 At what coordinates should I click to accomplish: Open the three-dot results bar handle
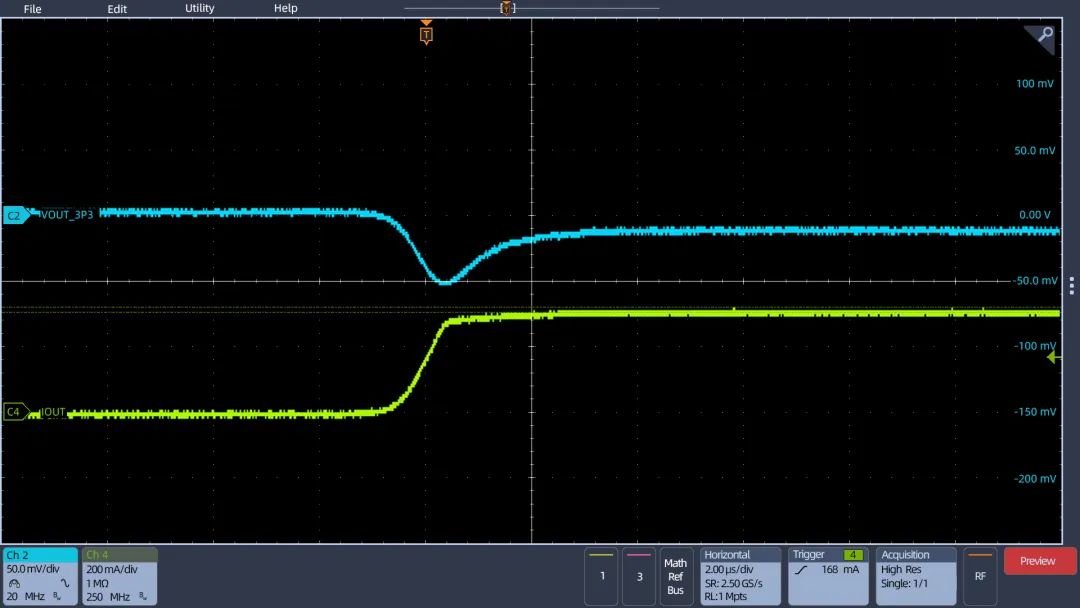click(x=1072, y=286)
